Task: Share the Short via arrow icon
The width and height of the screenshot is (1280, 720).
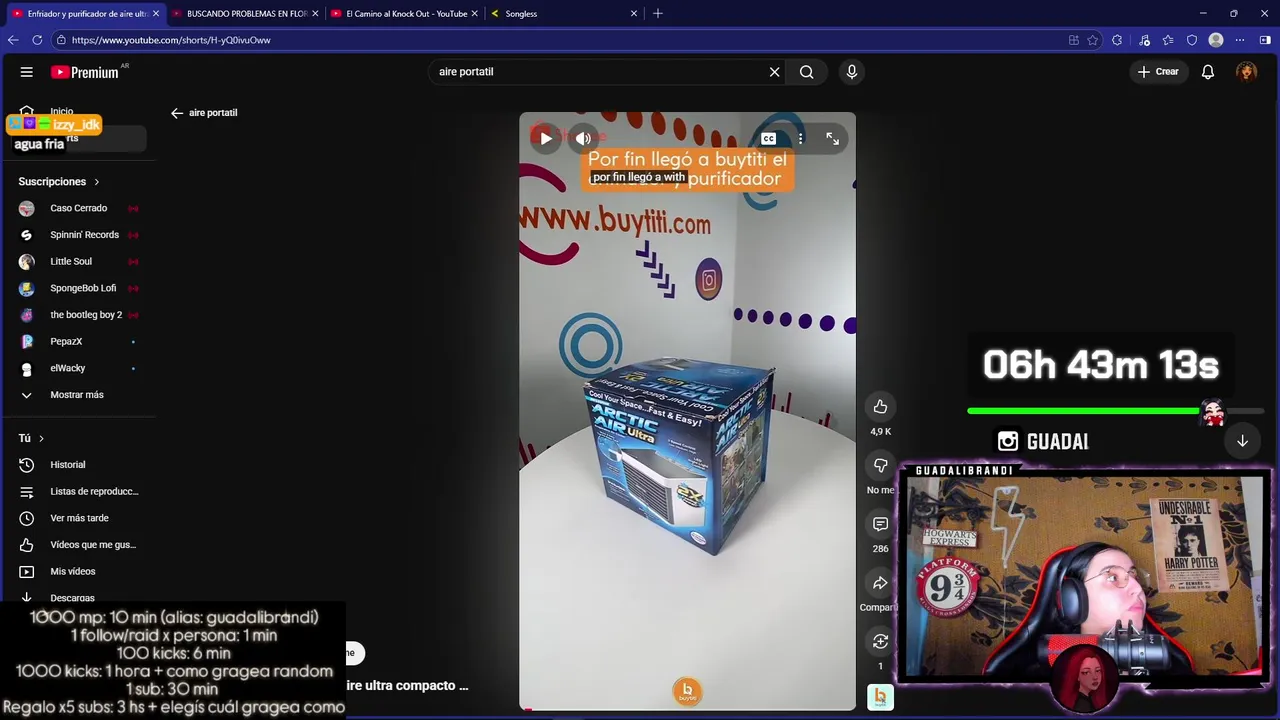Action: point(880,583)
